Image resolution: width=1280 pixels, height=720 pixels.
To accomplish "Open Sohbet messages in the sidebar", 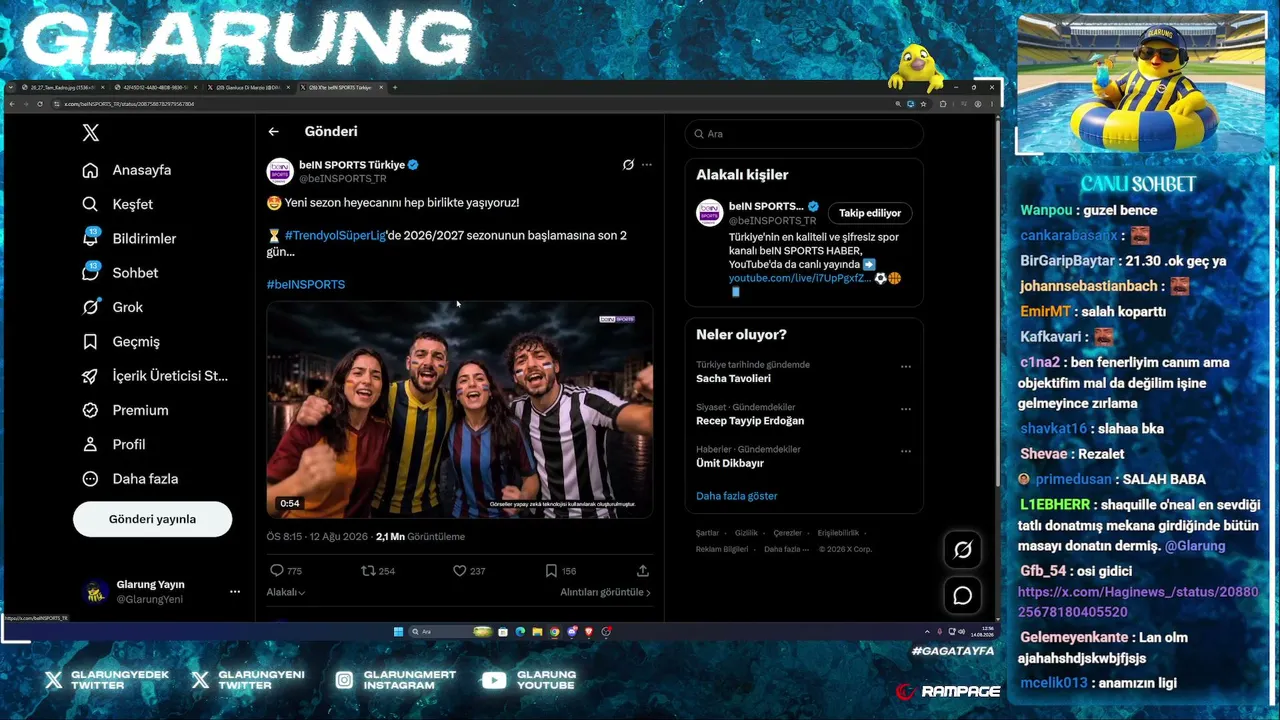I will tap(121, 272).
